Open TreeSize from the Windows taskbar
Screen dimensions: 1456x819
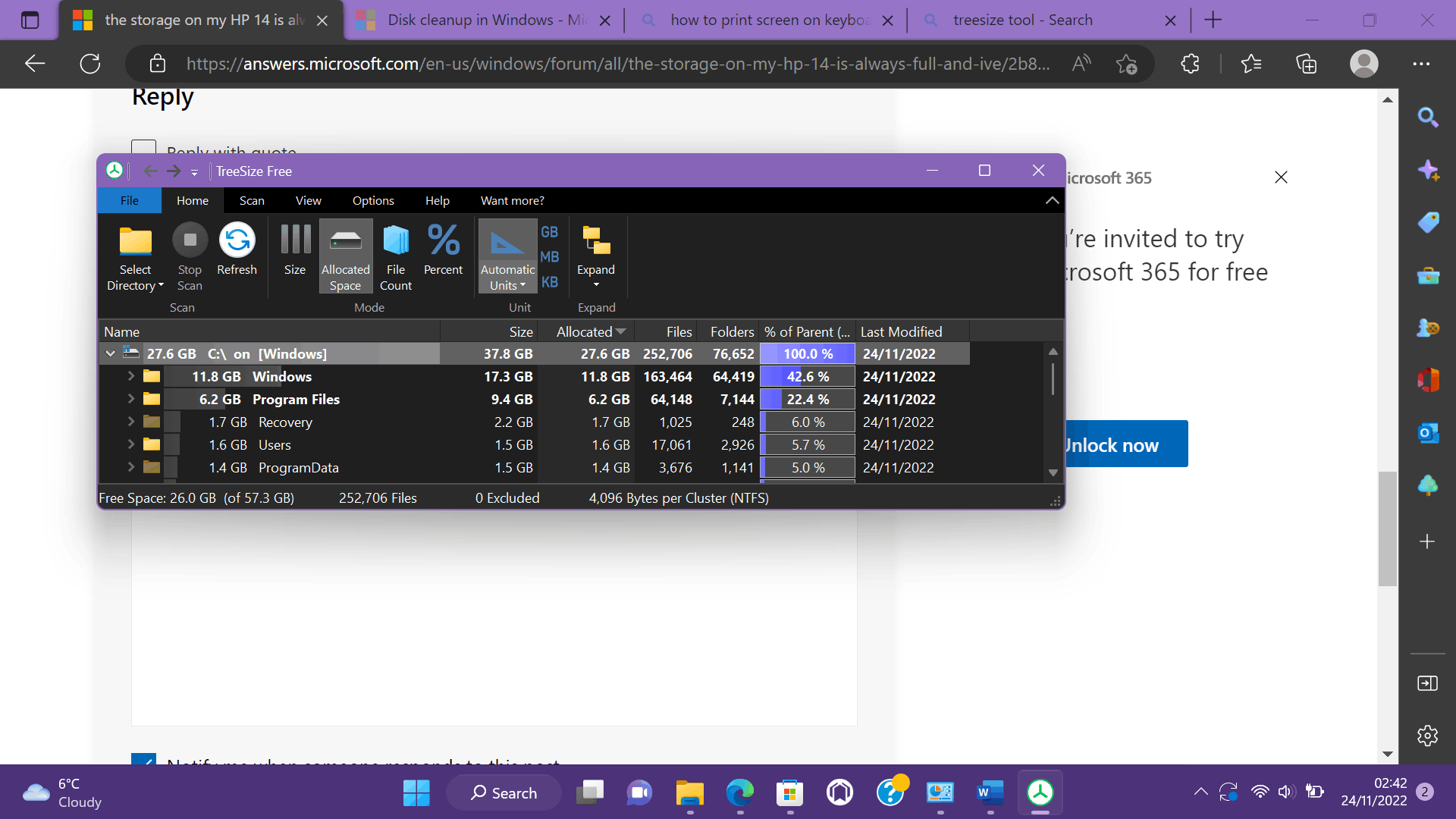[x=1040, y=793]
